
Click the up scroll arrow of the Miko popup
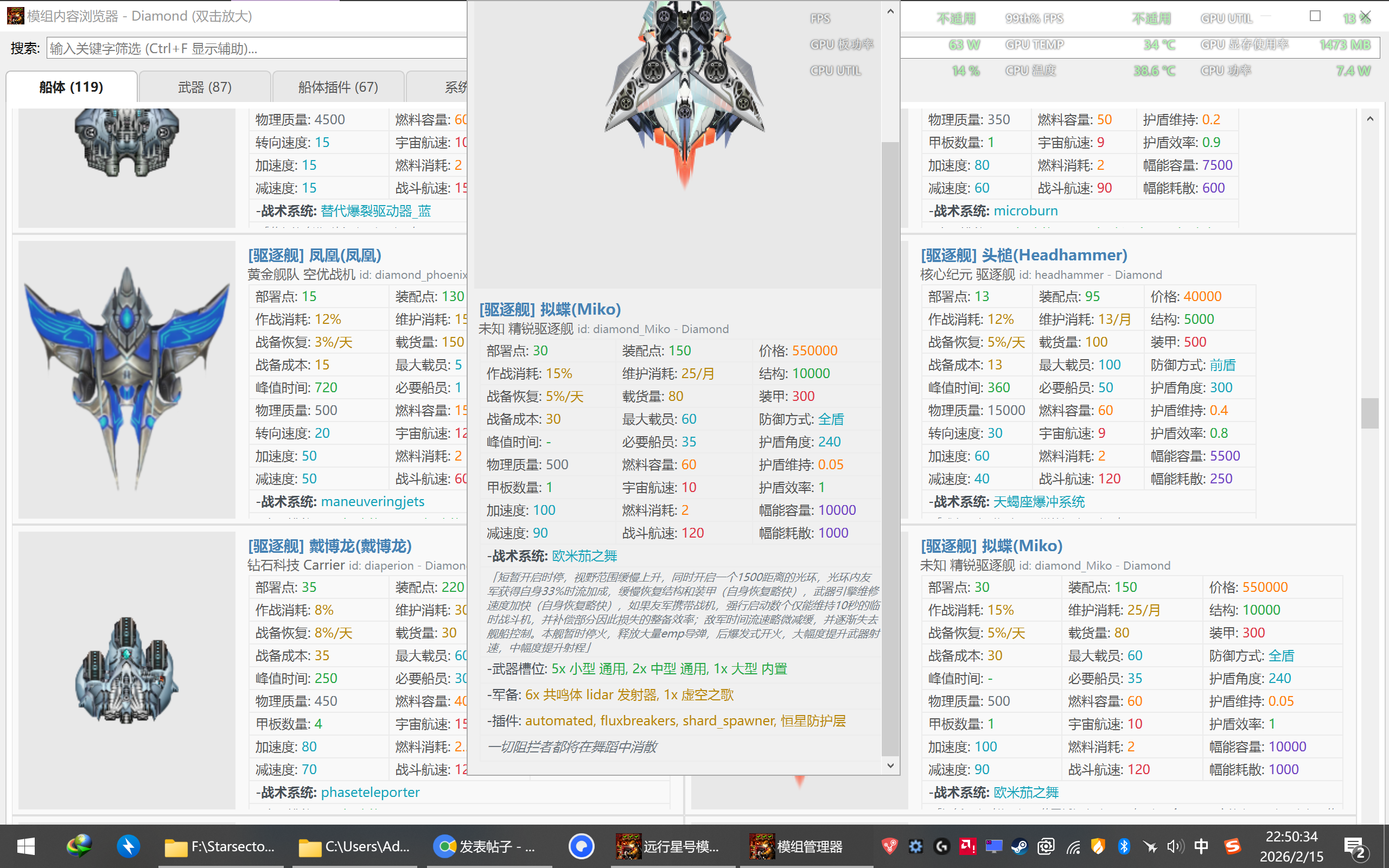coord(890,11)
